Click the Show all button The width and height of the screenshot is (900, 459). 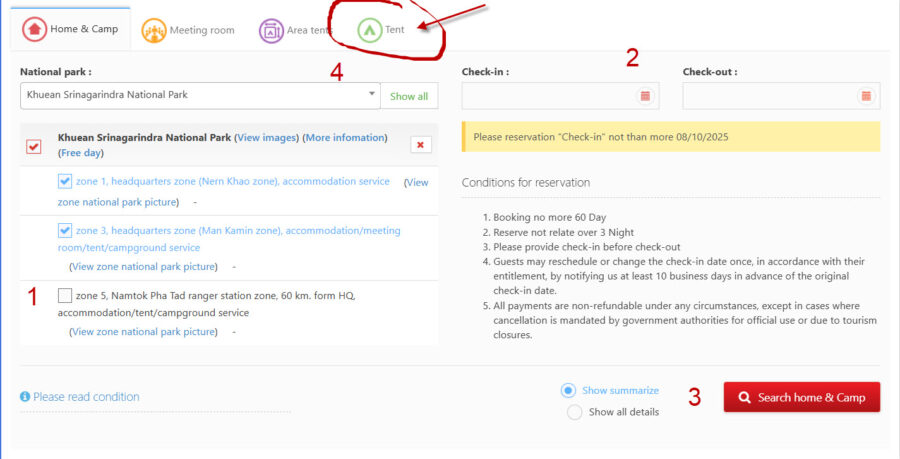tap(409, 96)
